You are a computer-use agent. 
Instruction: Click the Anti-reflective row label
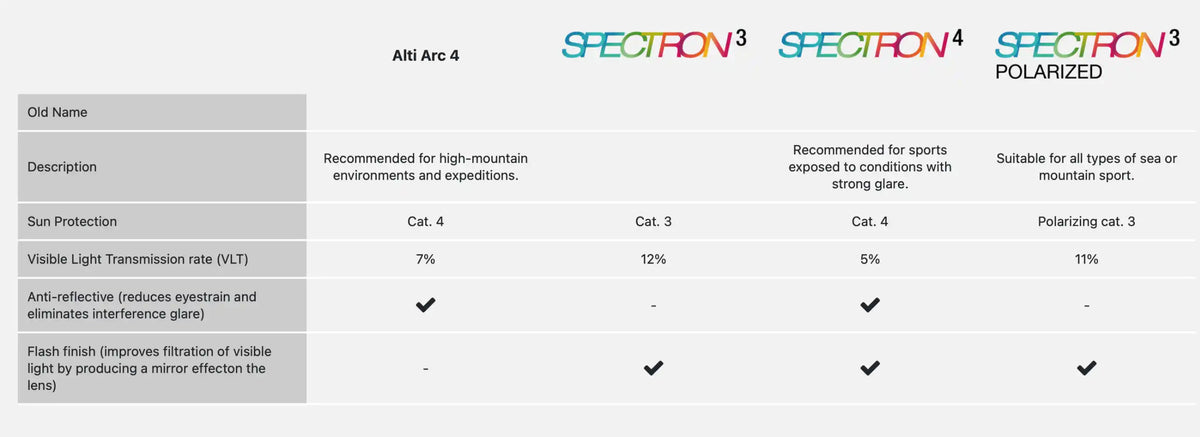pos(141,305)
